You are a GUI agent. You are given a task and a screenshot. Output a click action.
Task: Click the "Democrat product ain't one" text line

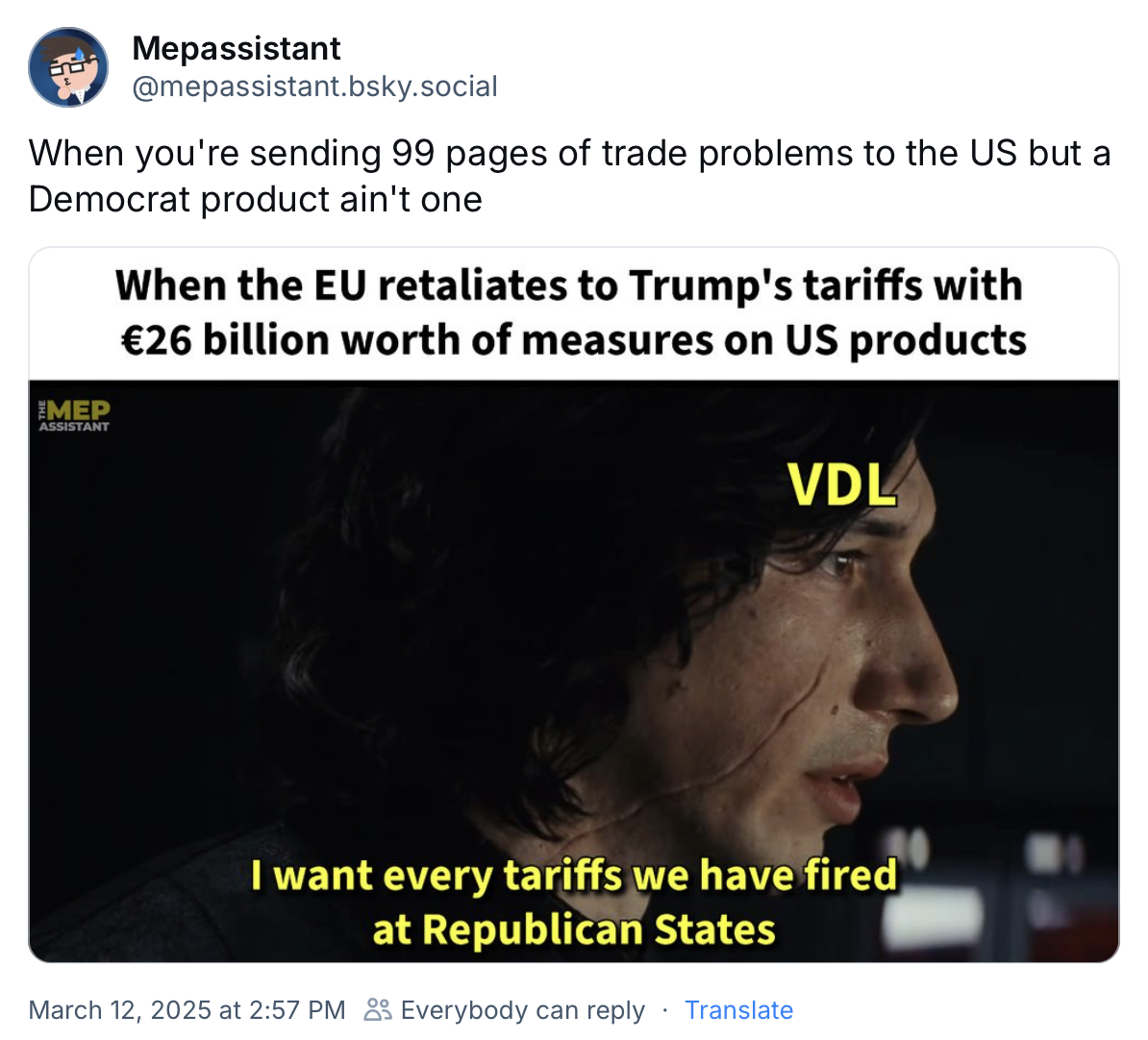[x=256, y=200]
